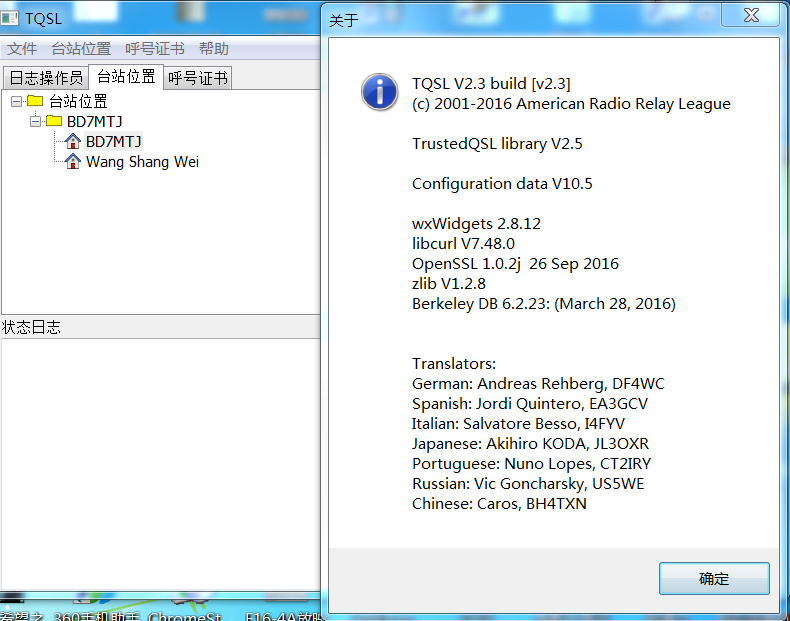The height and width of the screenshot is (621, 790).
Task: Click the libcurl V7.48.0 line
Action: (464, 244)
